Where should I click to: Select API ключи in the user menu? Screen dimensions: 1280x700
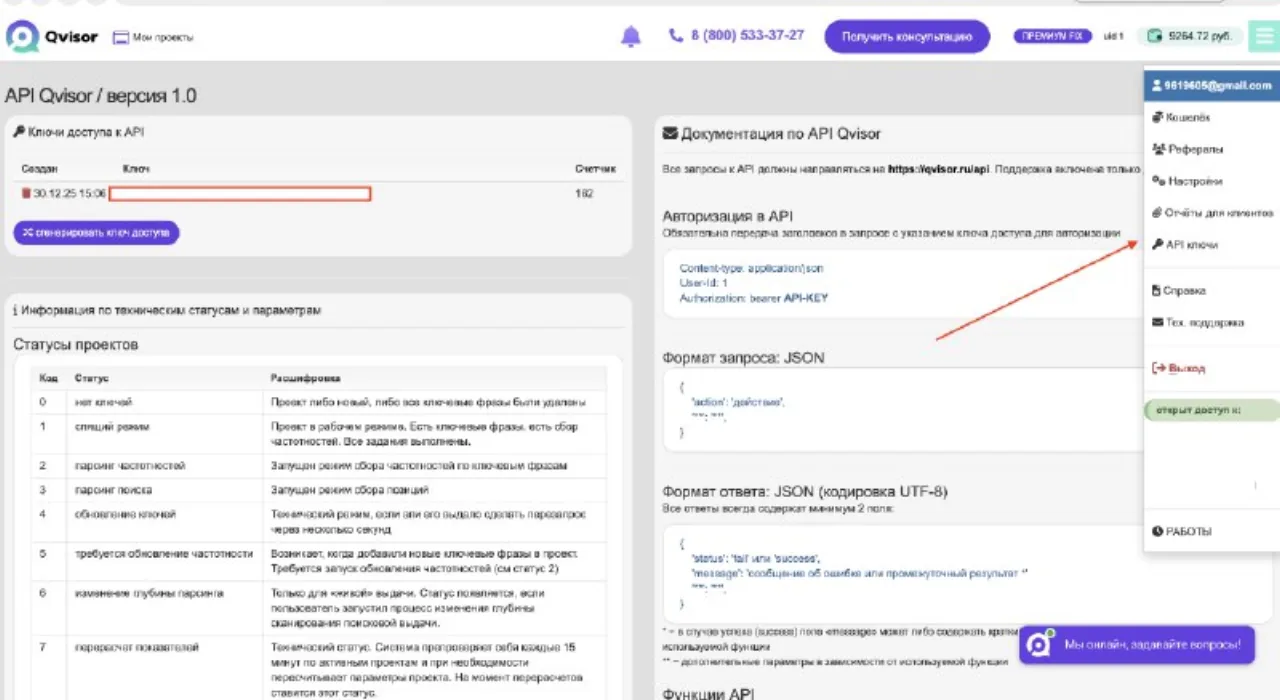[1185, 244]
